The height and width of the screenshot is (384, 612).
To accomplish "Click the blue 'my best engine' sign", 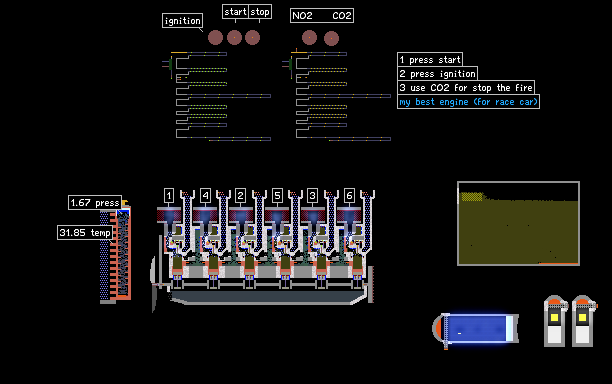I will [468, 102].
